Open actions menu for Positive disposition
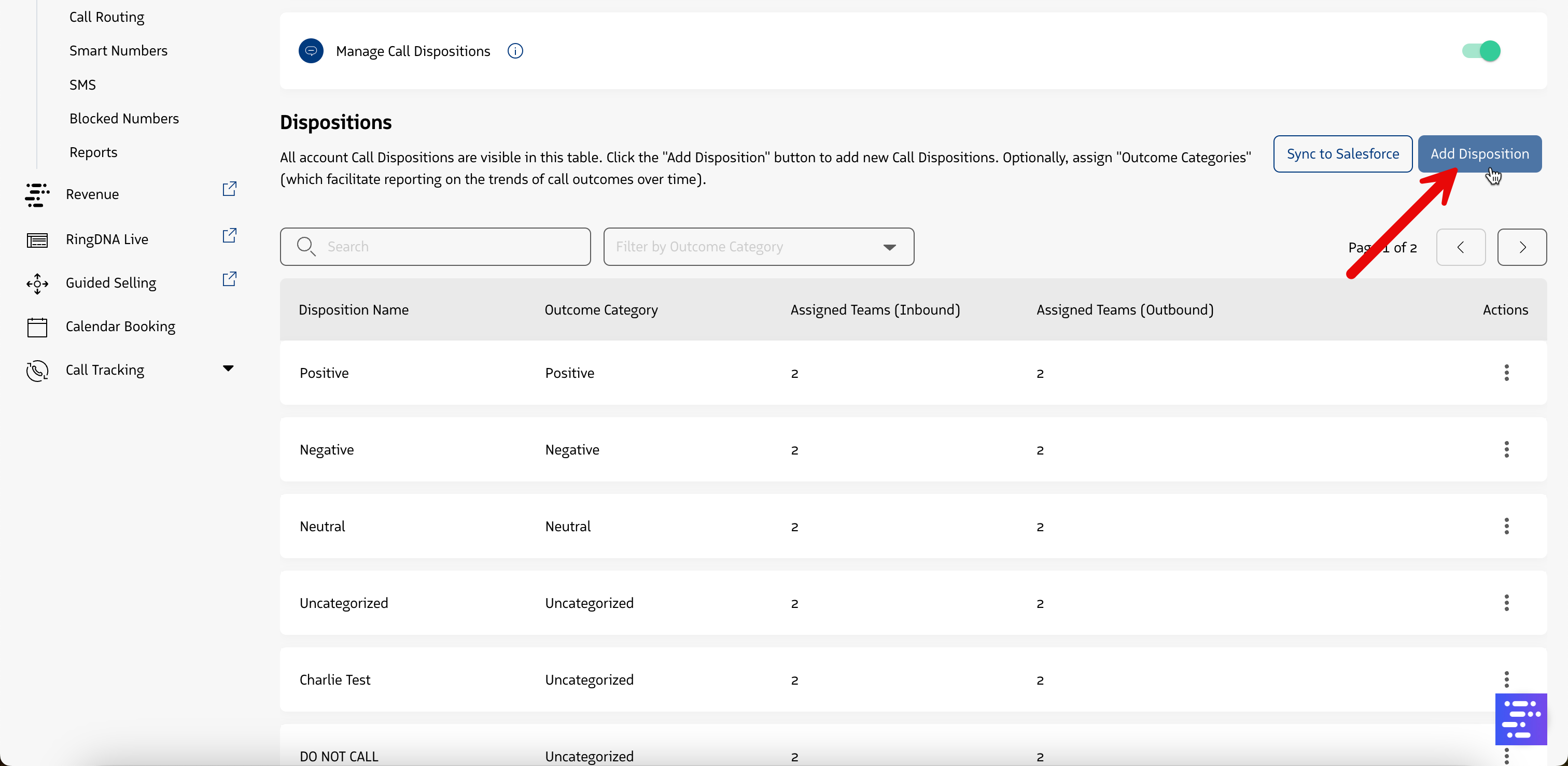This screenshot has width=1568, height=766. tap(1506, 373)
